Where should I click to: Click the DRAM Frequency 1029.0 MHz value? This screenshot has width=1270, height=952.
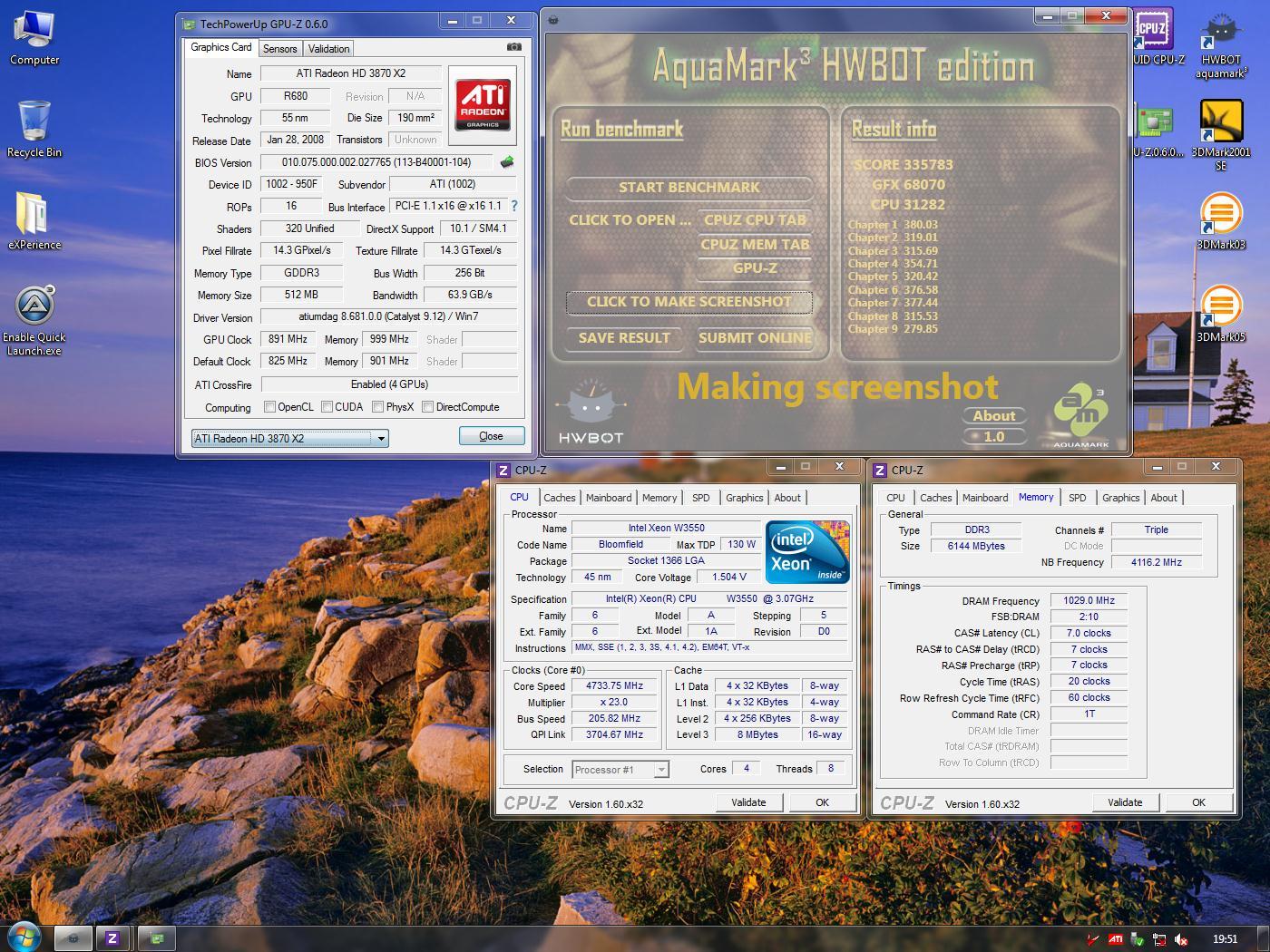(1089, 600)
